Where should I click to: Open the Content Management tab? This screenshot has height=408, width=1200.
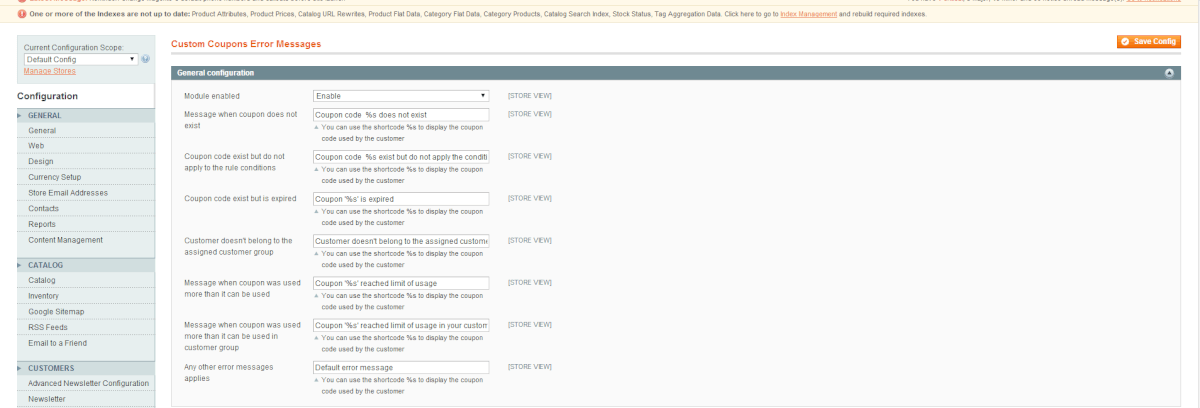tap(85, 240)
